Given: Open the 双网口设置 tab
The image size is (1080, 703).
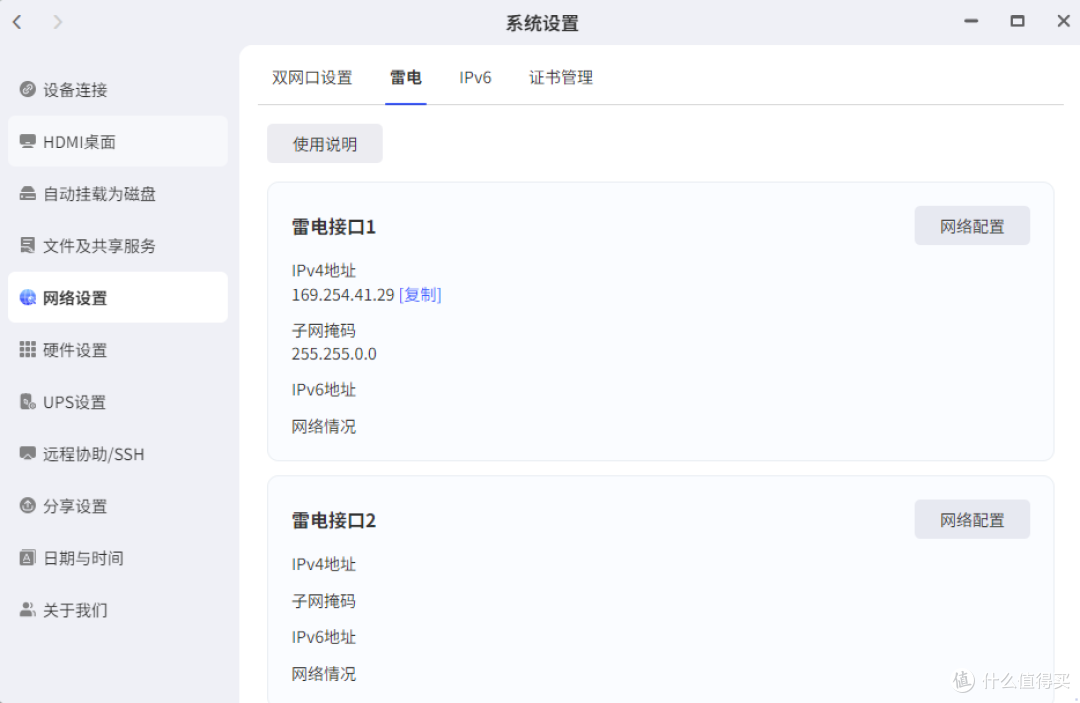Looking at the screenshot, I should tap(312, 77).
